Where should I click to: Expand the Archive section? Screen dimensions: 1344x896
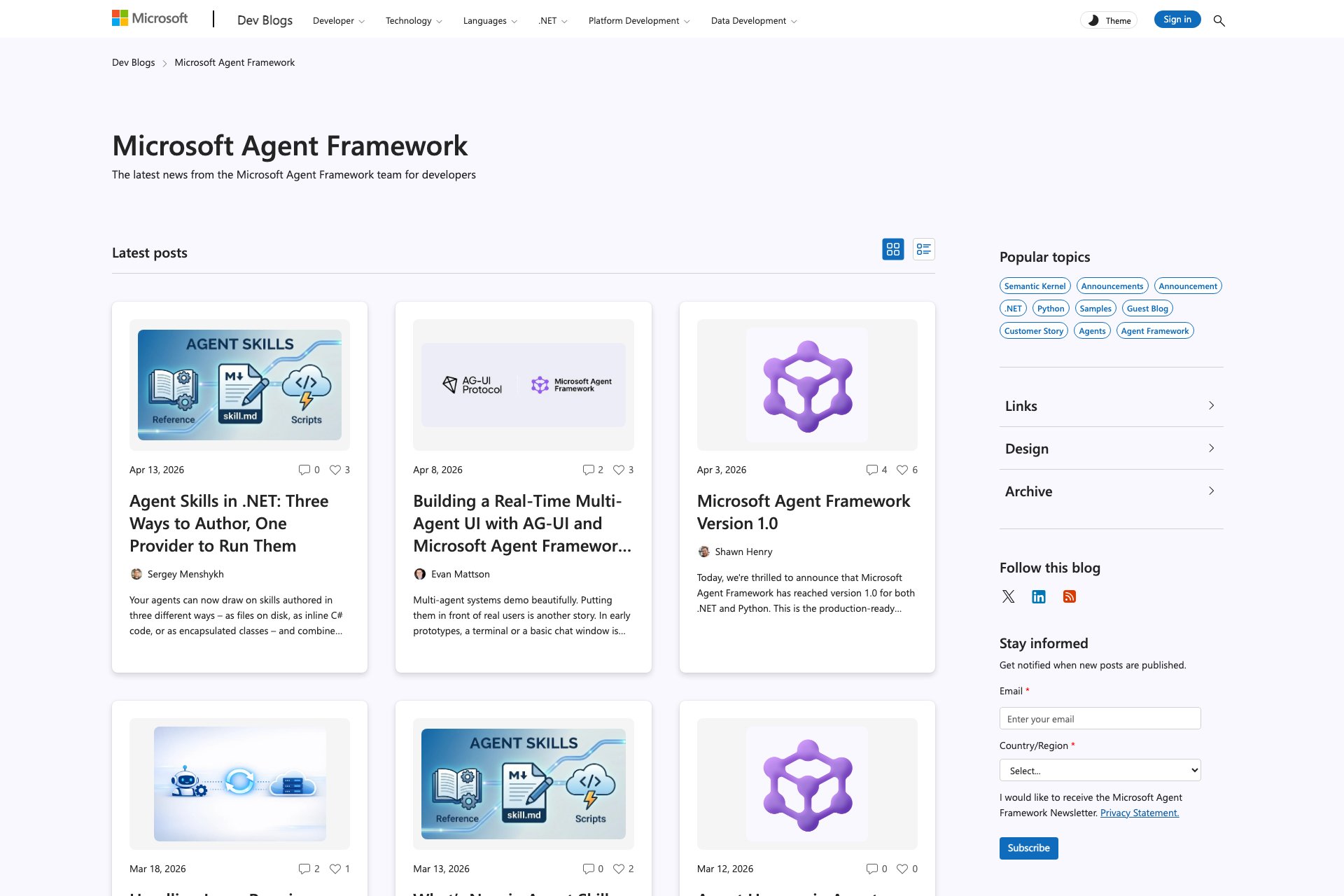click(x=1111, y=491)
